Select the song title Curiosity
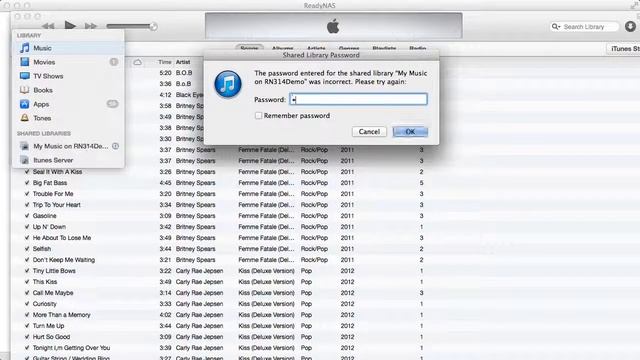The height and width of the screenshot is (360, 640). point(44,304)
